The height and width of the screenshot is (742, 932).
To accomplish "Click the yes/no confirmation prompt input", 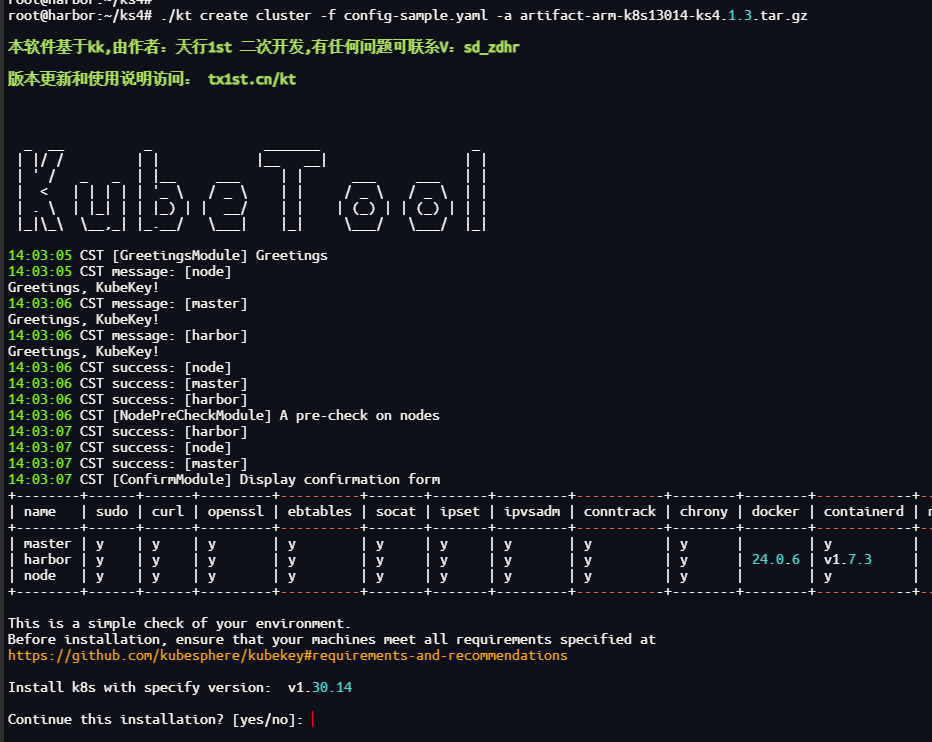I will pyautogui.click(x=313, y=719).
